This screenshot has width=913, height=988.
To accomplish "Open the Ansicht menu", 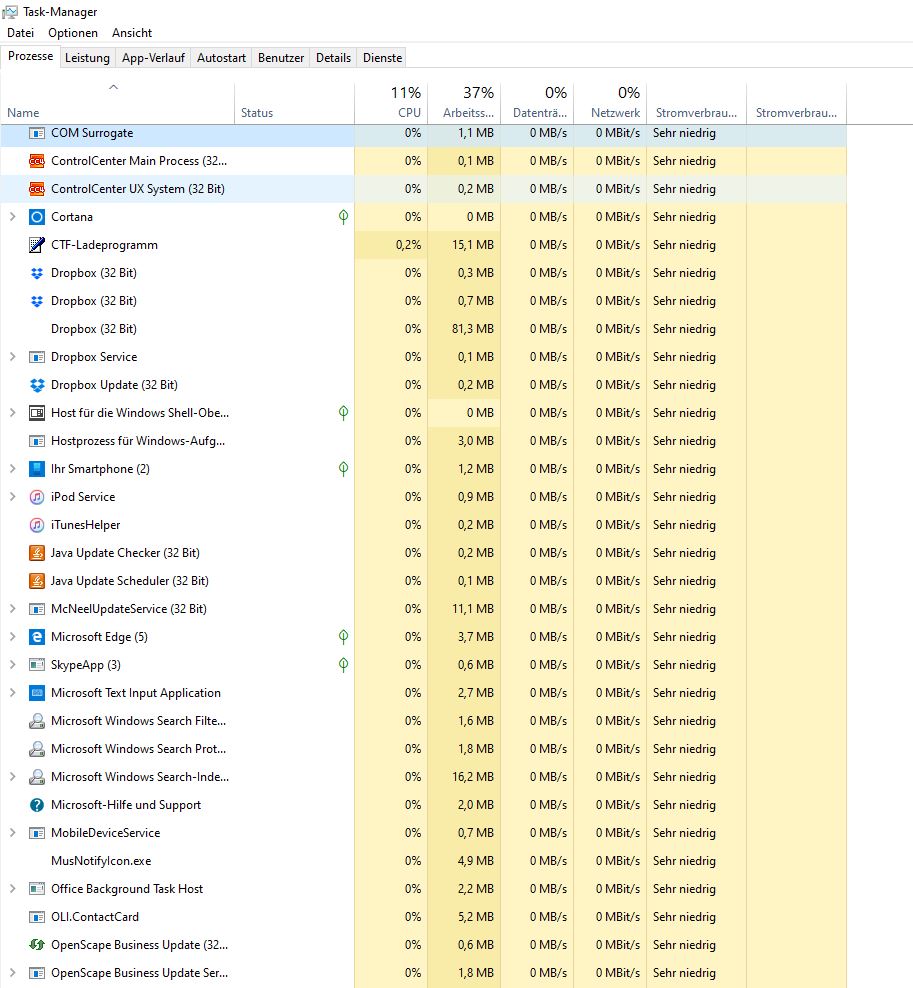I will point(132,33).
